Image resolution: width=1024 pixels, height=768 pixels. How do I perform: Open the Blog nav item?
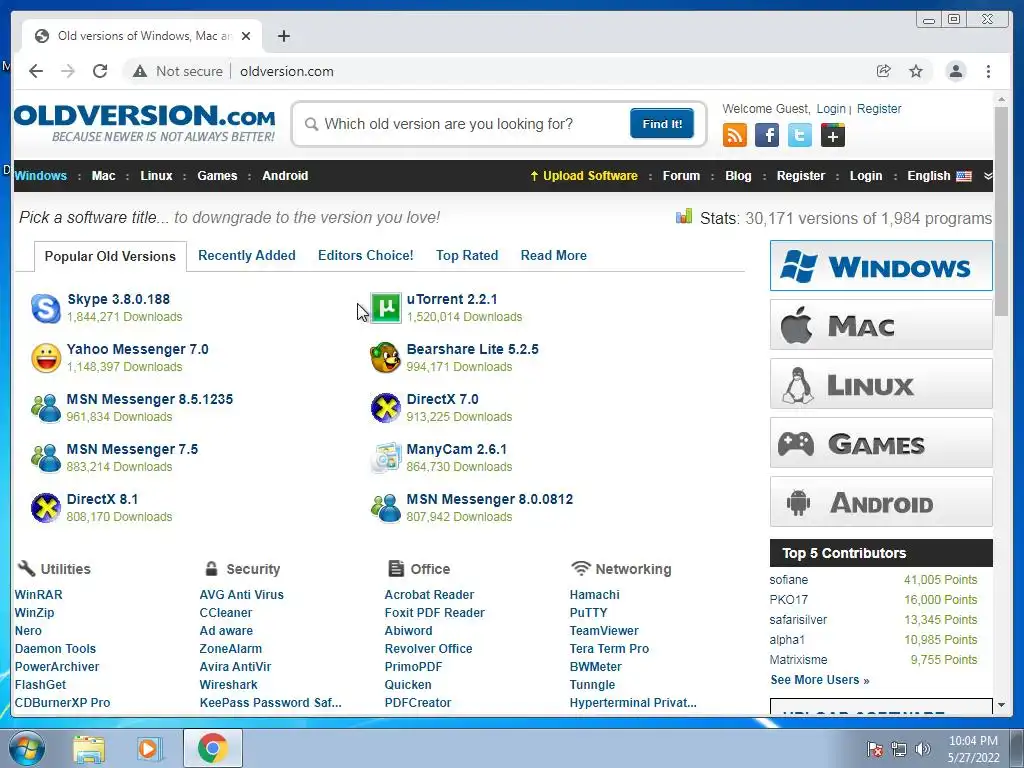click(x=738, y=176)
